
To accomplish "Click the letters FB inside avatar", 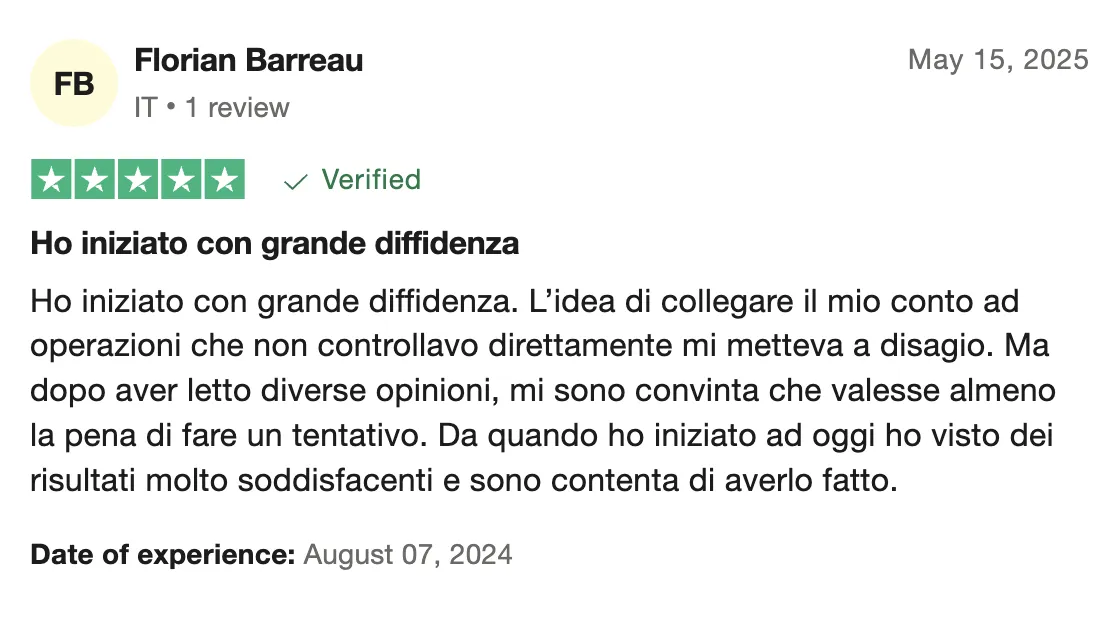I will [x=74, y=84].
